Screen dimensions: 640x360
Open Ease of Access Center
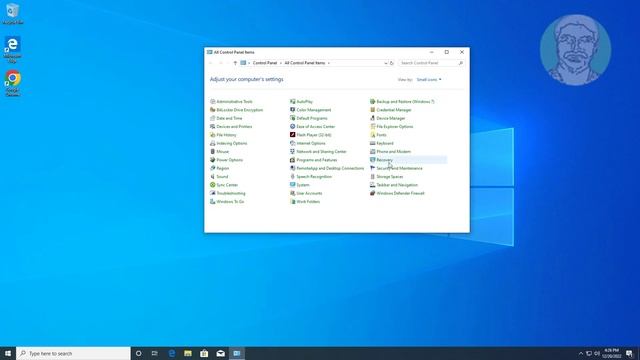(x=313, y=127)
